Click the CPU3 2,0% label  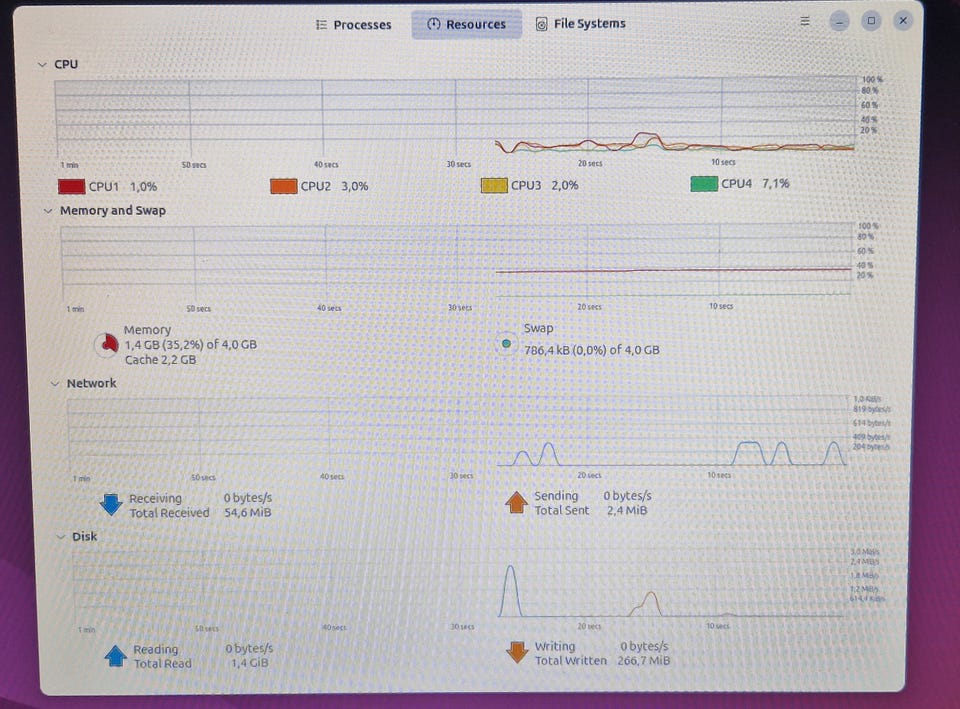point(545,185)
